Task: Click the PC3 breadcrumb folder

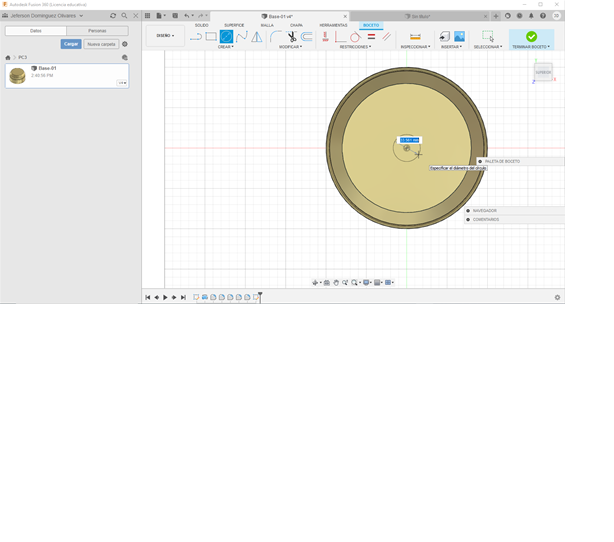Action: point(23,58)
